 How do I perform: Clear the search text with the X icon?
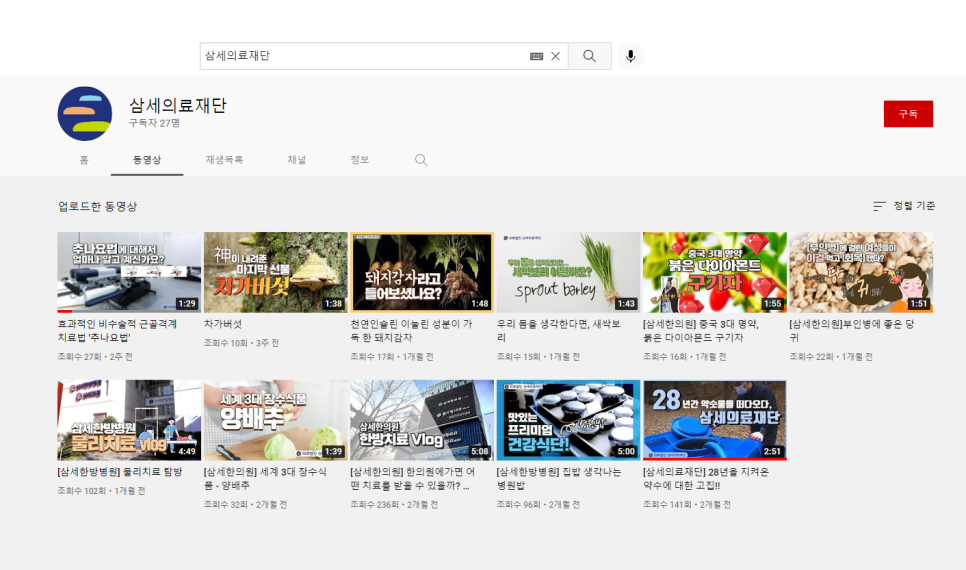coord(555,56)
